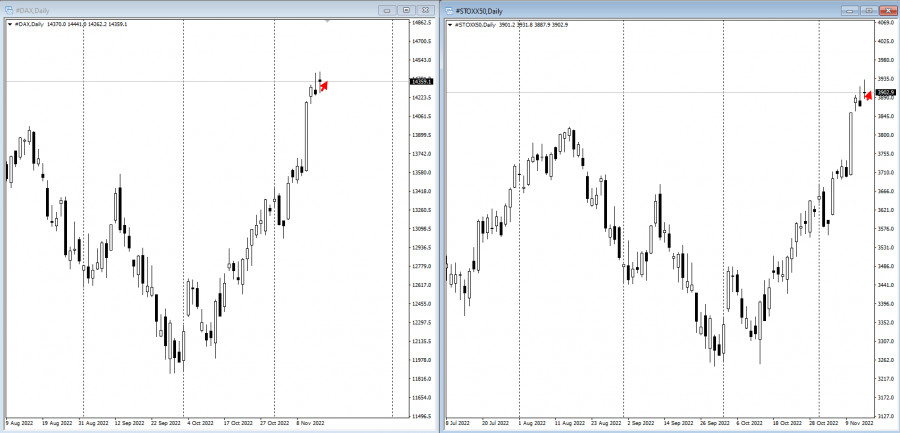This screenshot has height=433, width=900.
Task: Expand the #DAX,Daily symbol dropdown triangle
Action: pos(10,24)
